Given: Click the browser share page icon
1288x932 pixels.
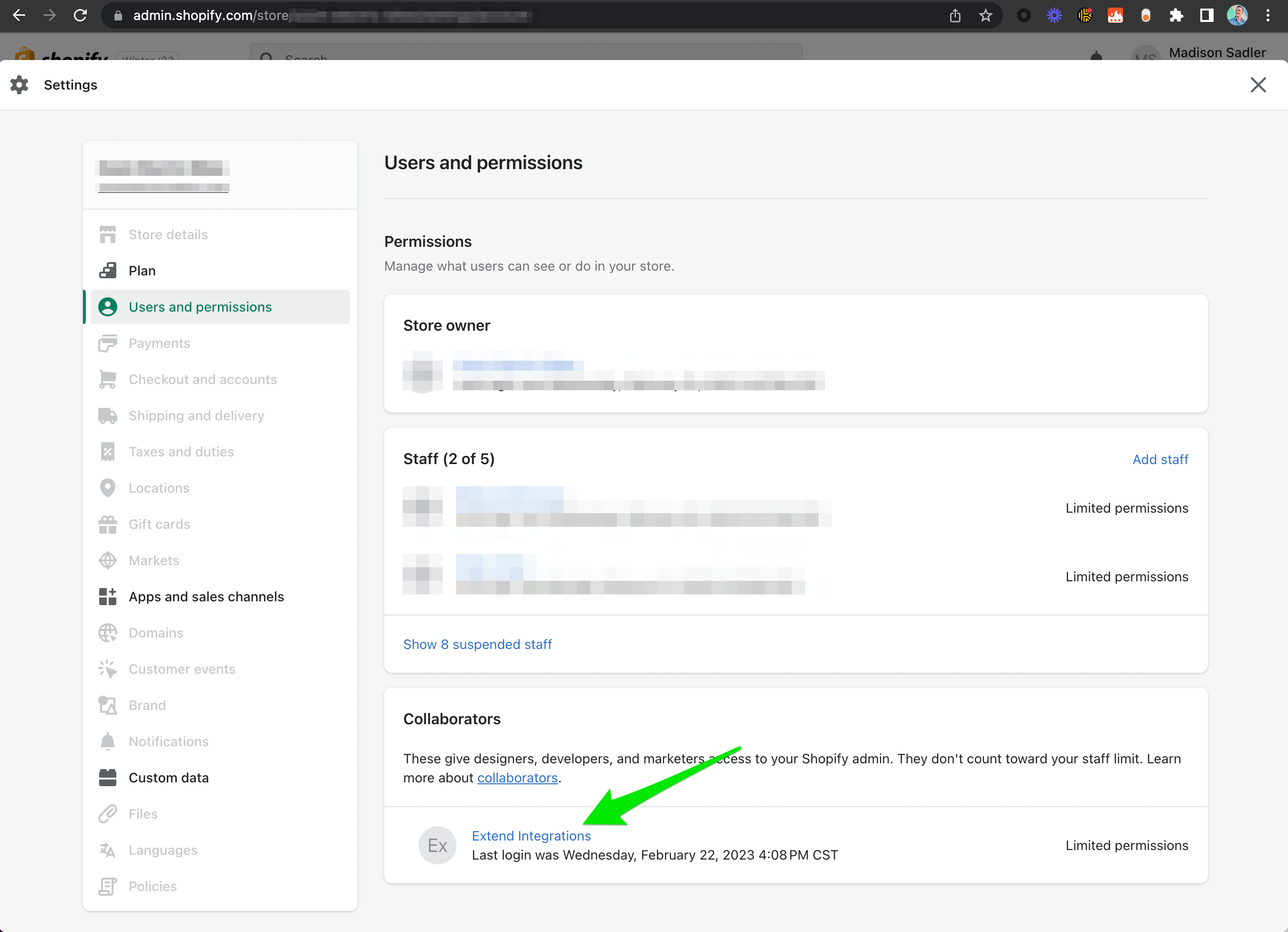Looking at the screenshot, I should (955, 15).
